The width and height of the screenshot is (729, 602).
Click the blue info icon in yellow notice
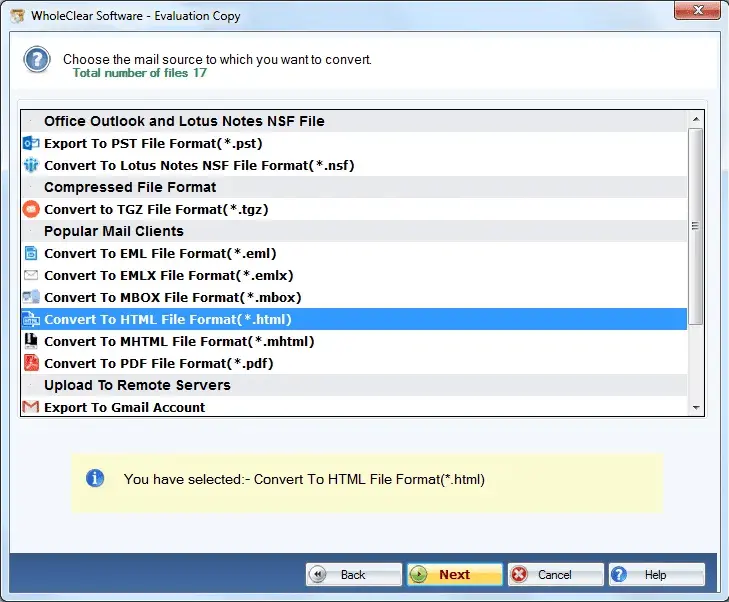click(x=95, y=478)
